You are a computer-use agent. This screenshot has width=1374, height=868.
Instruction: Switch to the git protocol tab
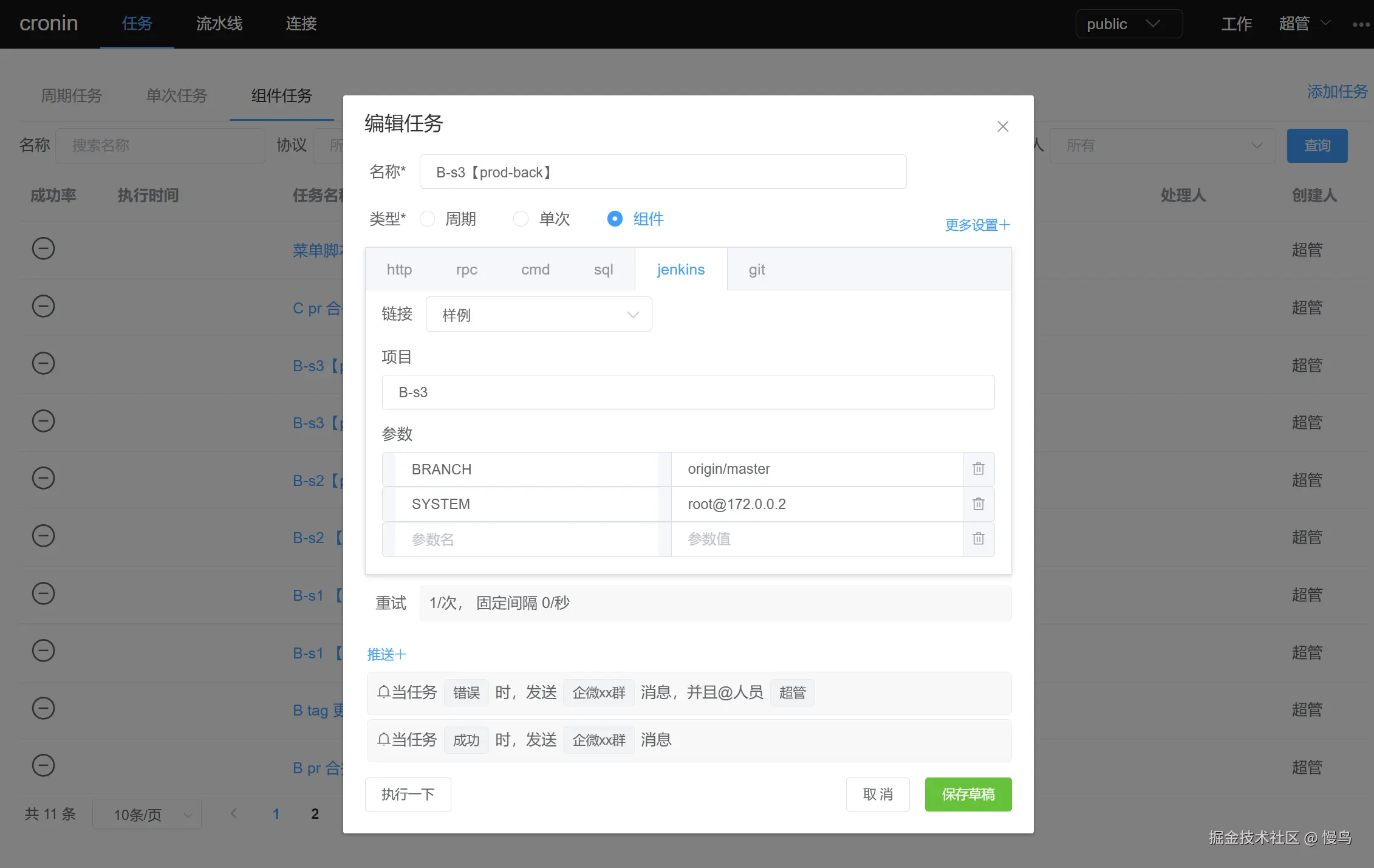(756, 270)
